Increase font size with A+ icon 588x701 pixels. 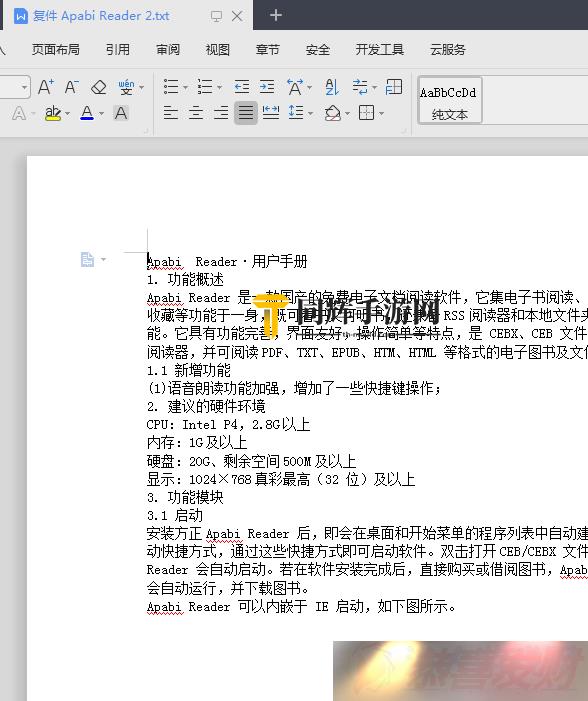click(46, 87)
